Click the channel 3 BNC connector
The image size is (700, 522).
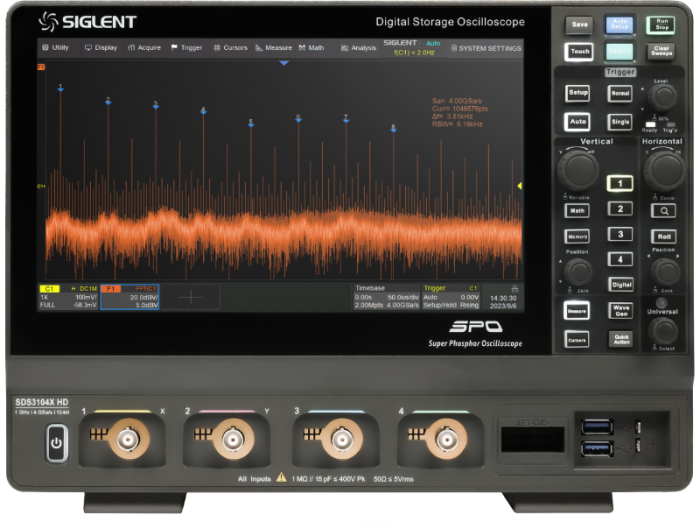tap(341, 440)
